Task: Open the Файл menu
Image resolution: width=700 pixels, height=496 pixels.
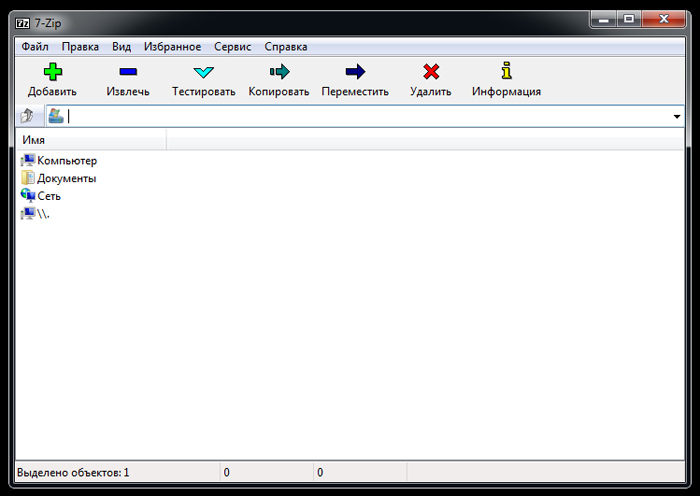Action: click(35, 47)
